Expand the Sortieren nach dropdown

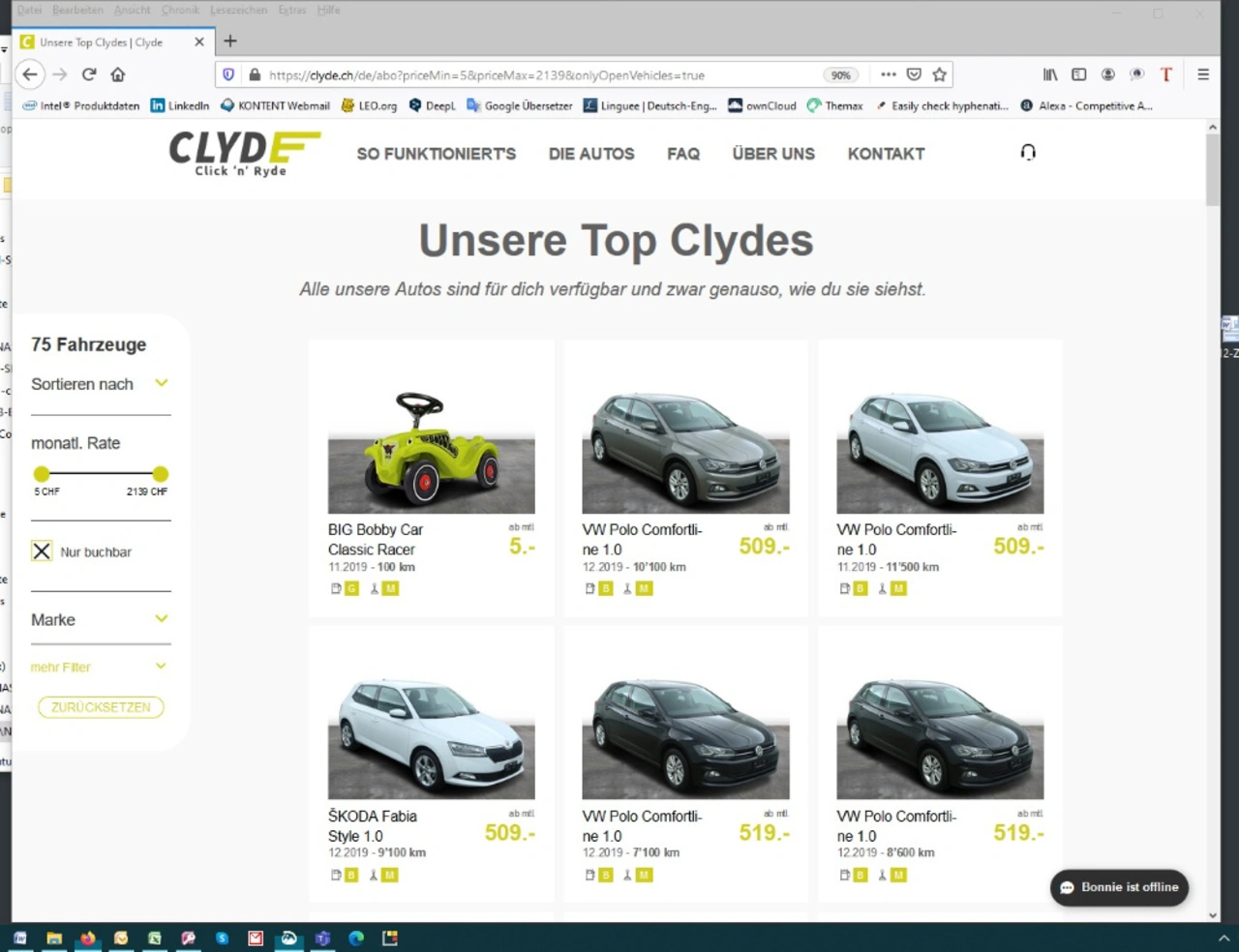[100, 384]
